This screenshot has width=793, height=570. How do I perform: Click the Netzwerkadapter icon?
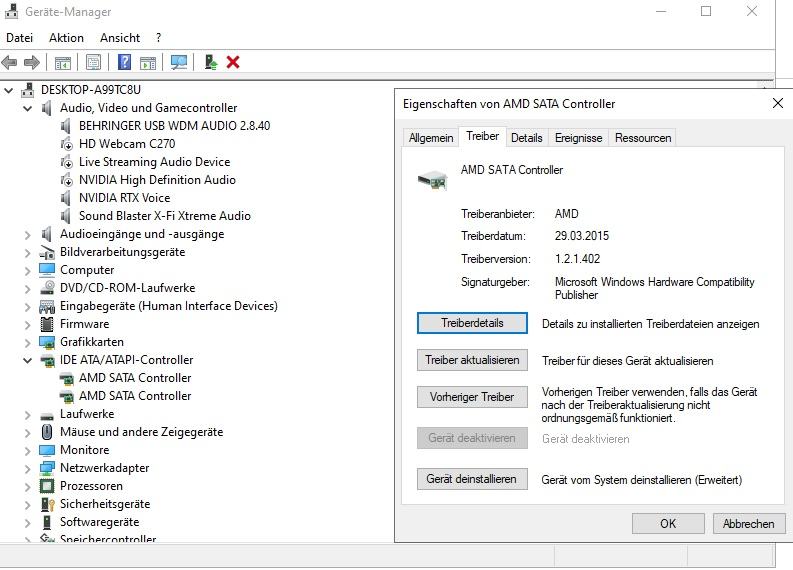pyautogui.click(x=47, y=468)
